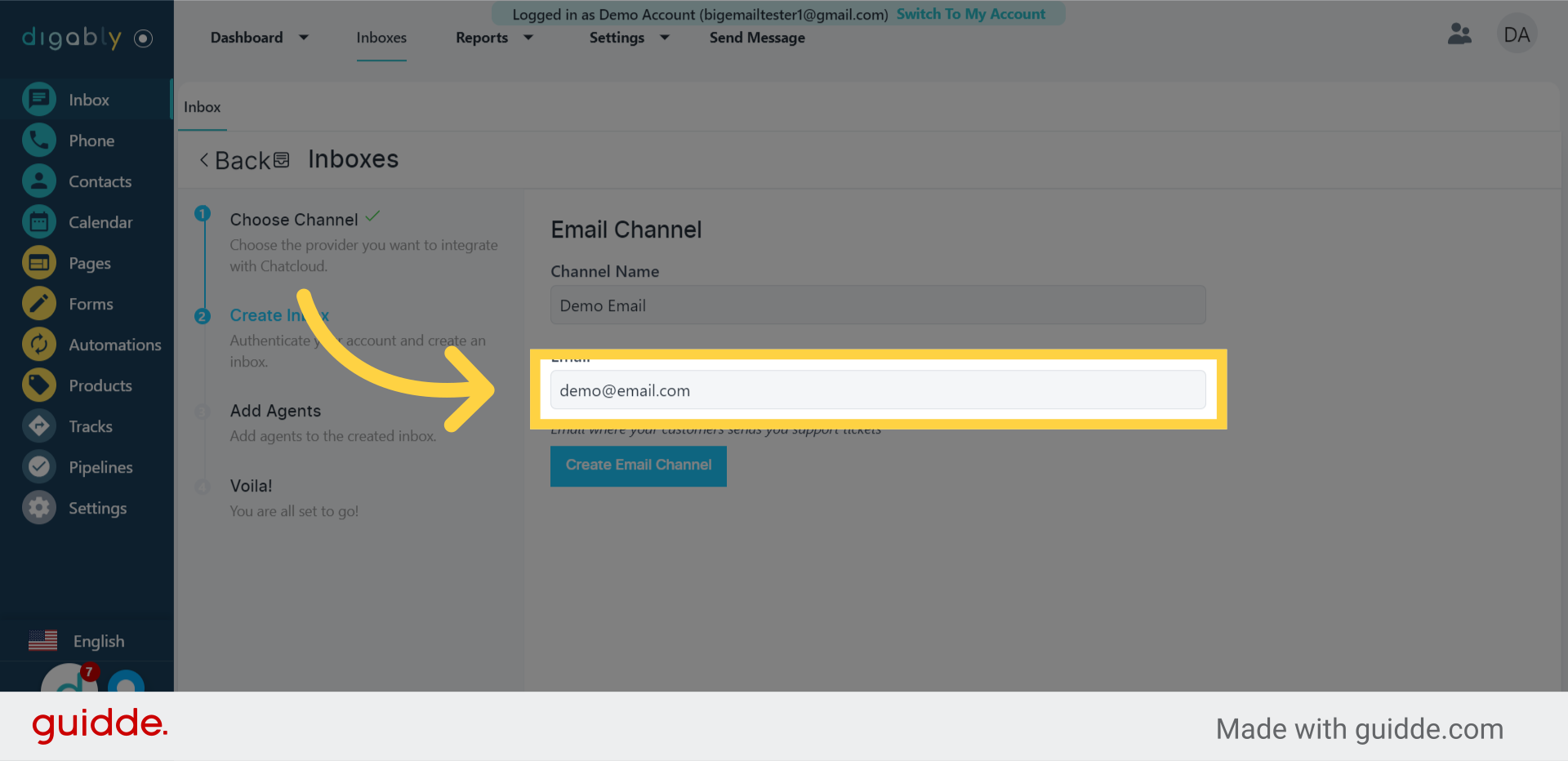The height and width of the screenshot is (761, 1568).
Task: Click inside the demo@email.com email field
Action: click(877, 390)
